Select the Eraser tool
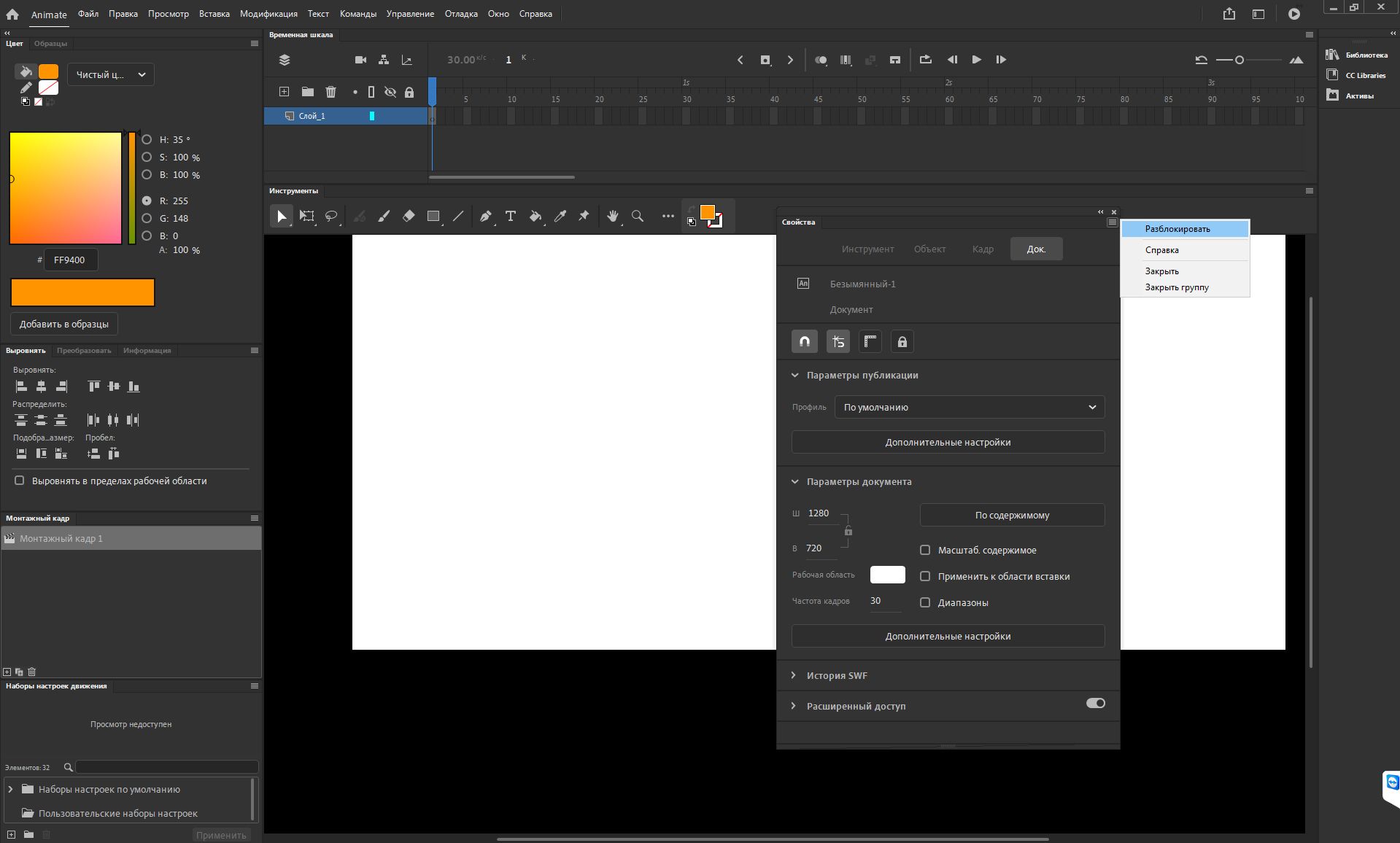 (x=409, y=216)
